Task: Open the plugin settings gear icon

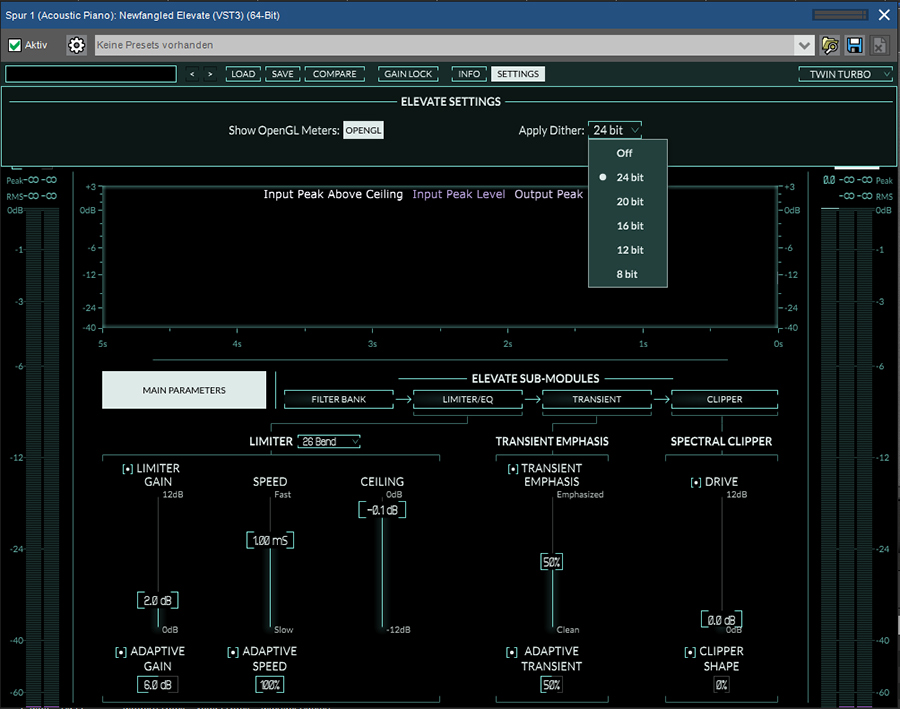Action: click(x=76, y=45)
